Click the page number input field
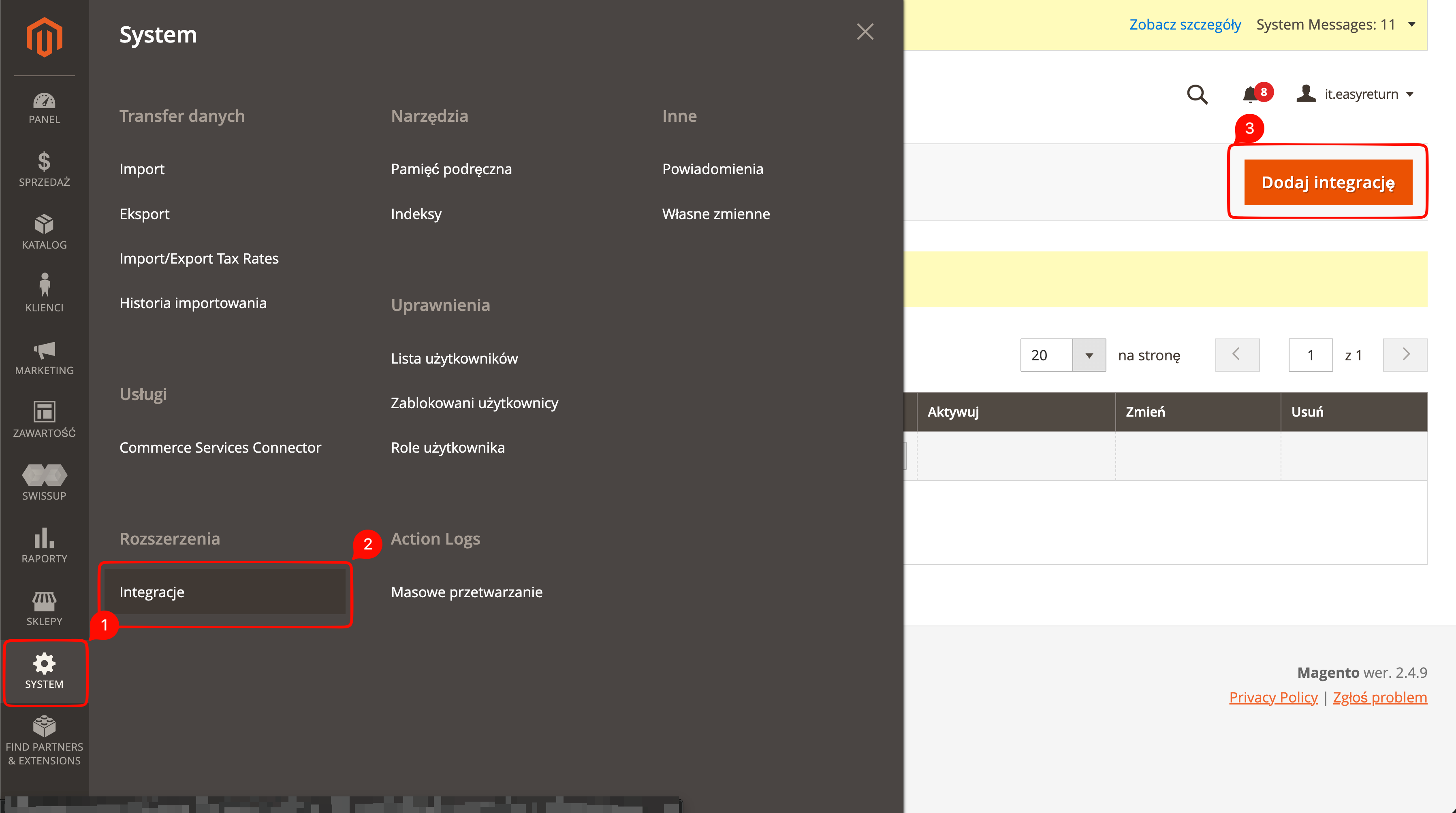Image resolution: width=1456 pixels, height=813 pixels. coord(1310,355)
